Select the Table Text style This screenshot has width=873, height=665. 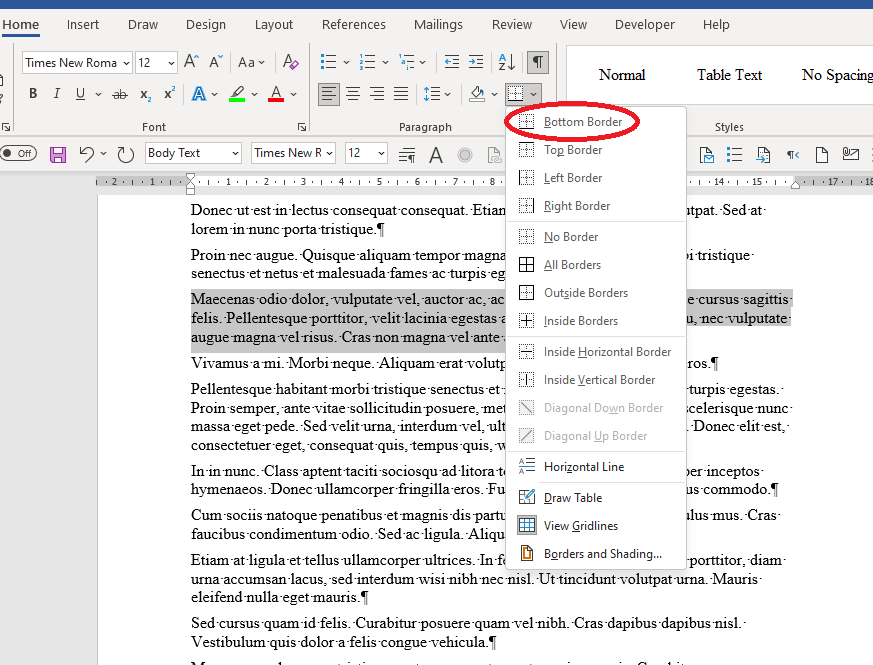729,75
